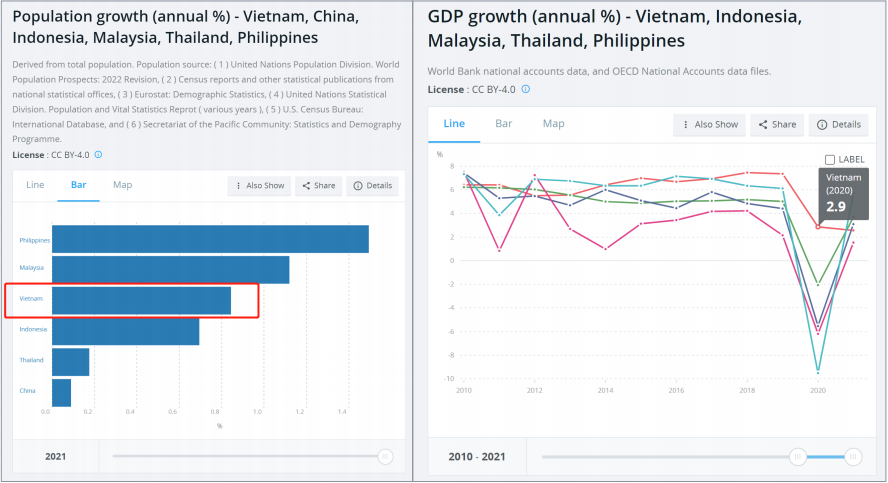
Task: Switch Population chart to Line tab
Action: (x=35, y=185)
